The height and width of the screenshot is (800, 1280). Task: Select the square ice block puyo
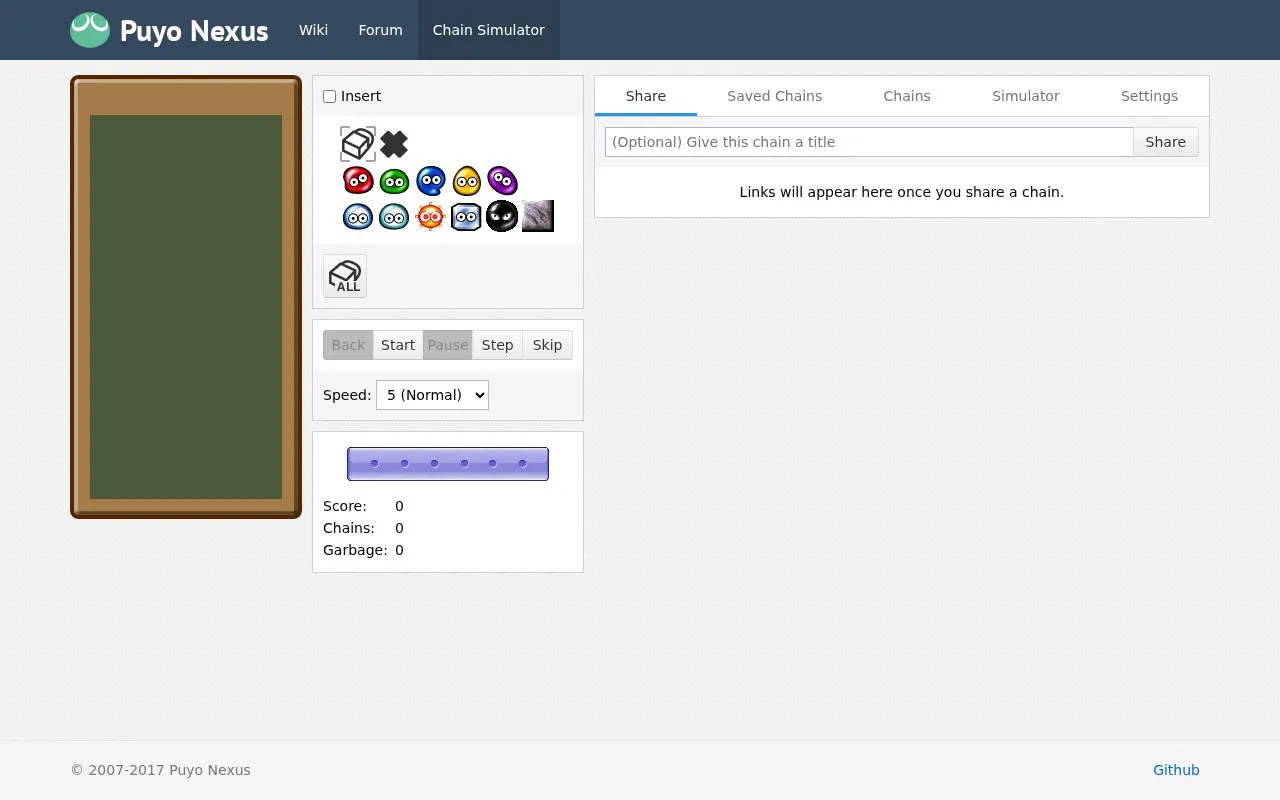coord(466,216)
